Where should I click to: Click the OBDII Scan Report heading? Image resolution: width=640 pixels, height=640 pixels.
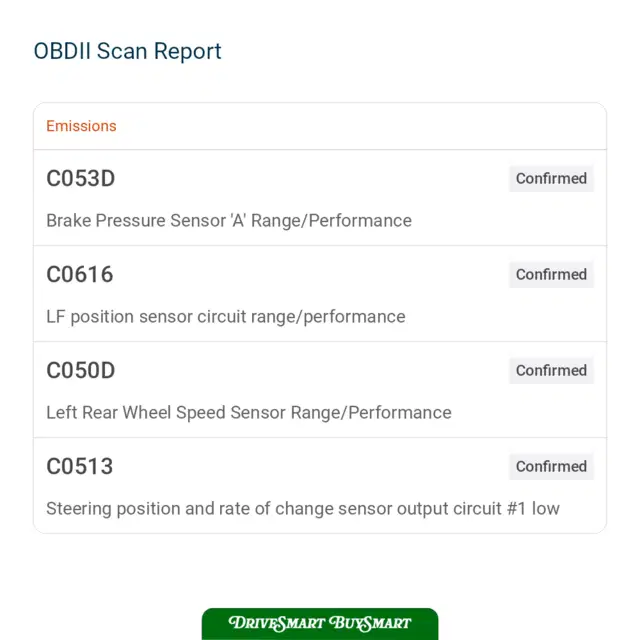pos(127,51)
